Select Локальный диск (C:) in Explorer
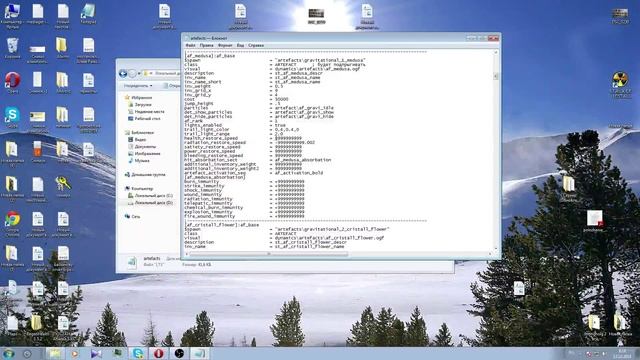This screenshot has height=360, width=640. 150,196
